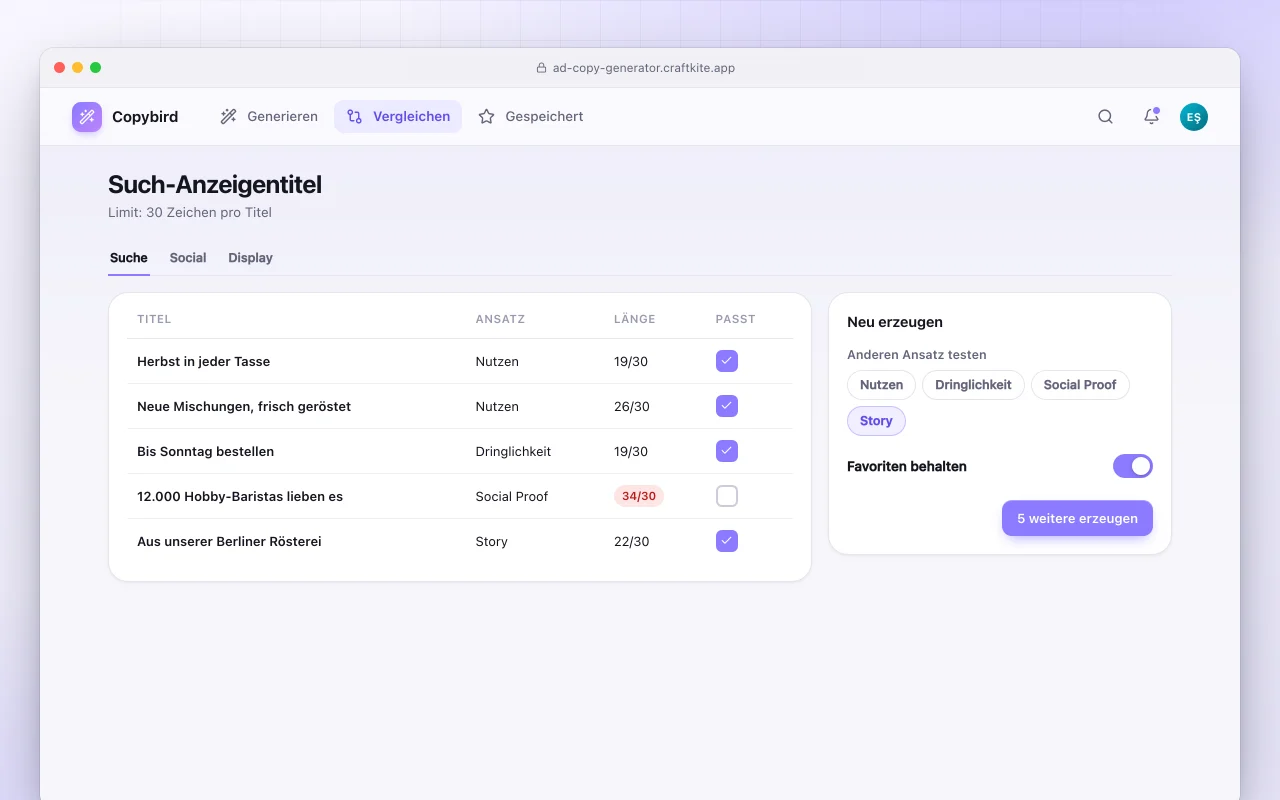Click the lock icon in address bar
Viewport: 1280px width, 800px height.
542,68
